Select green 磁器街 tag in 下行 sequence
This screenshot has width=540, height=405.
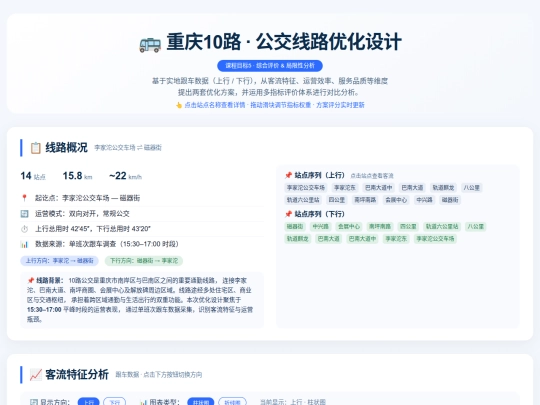pyautogui.click(x=295, y=226)
